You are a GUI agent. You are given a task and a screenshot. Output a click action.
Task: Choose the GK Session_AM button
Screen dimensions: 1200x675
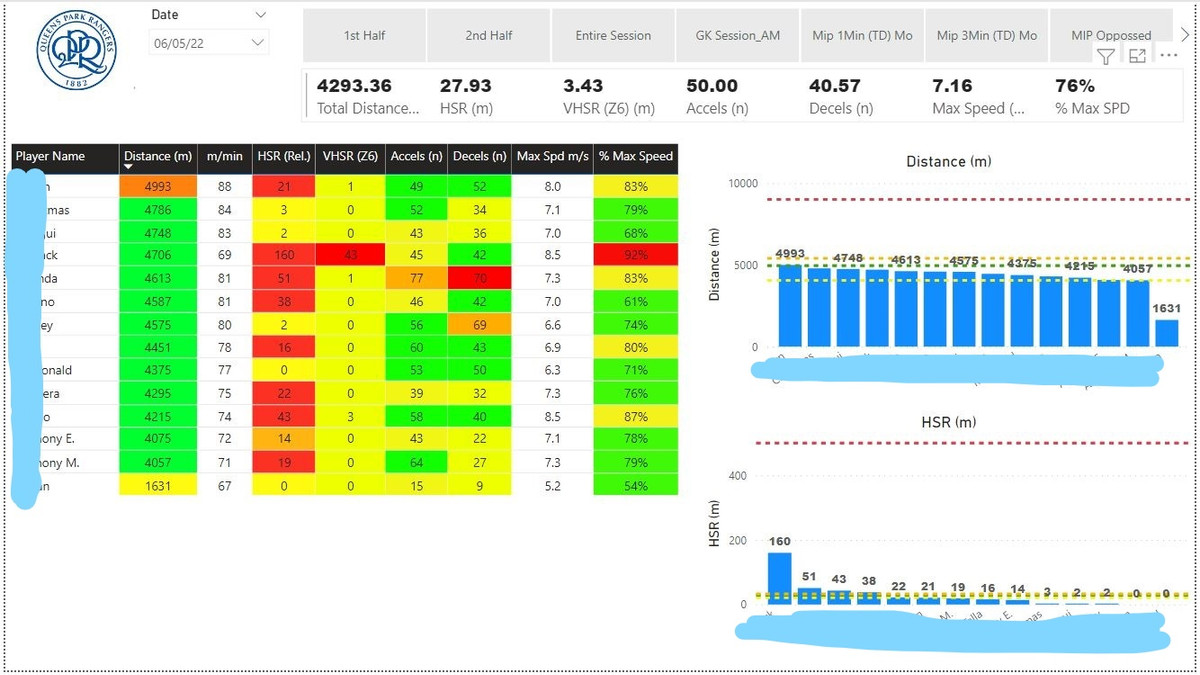[737, 35]
